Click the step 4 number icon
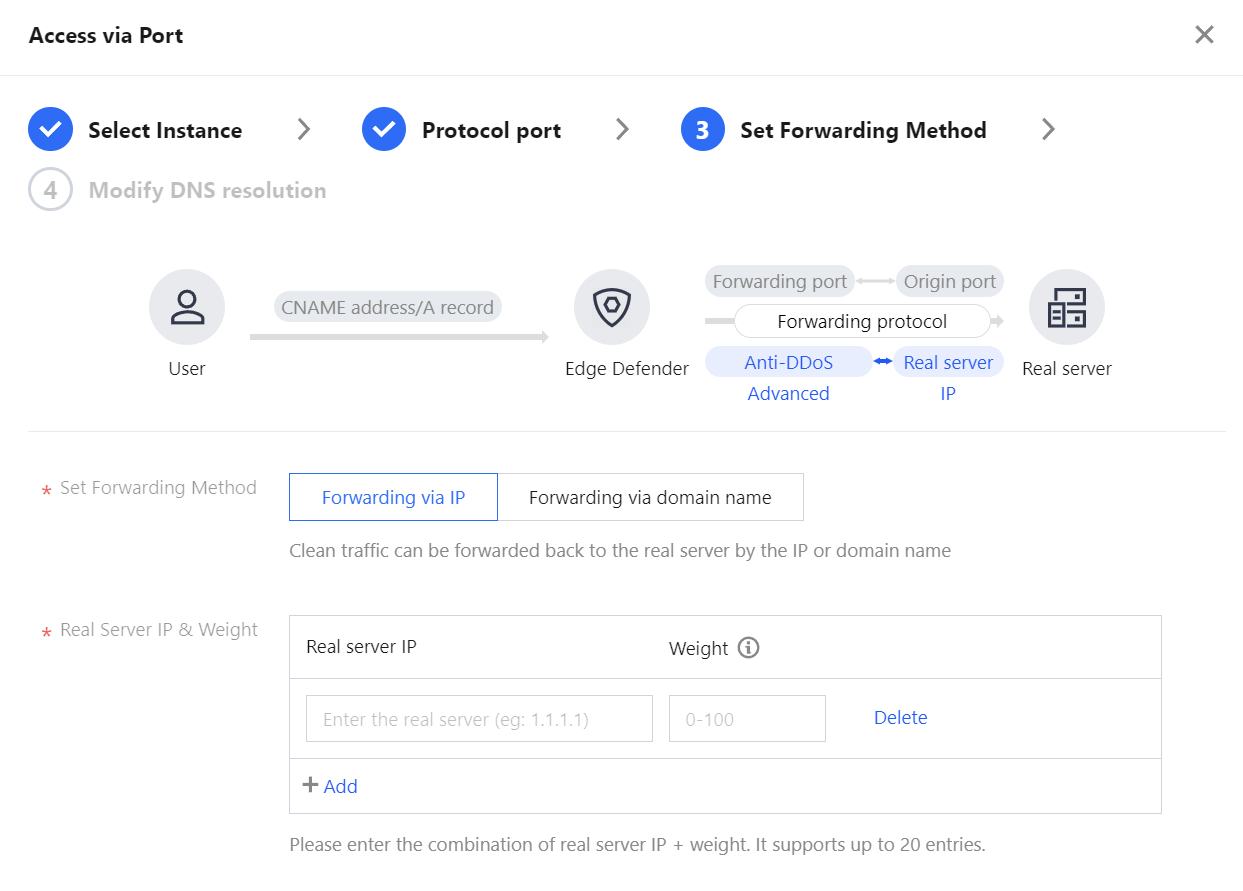Viewport: 1243px width, 891px height. (50, 190)
